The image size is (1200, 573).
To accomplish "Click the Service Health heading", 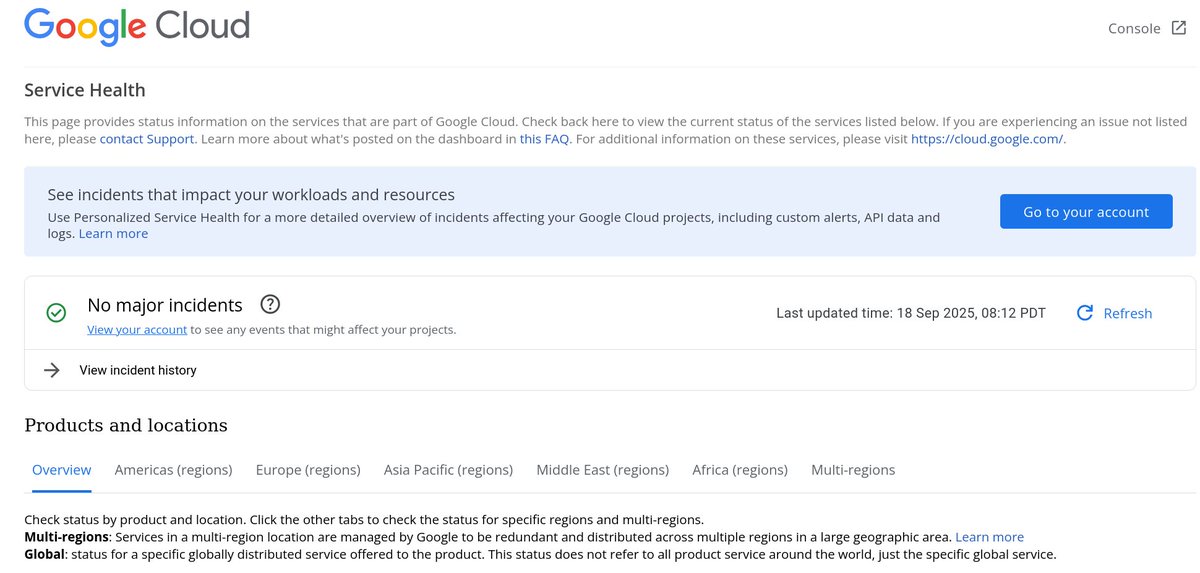I will pyautogui.click(x=85, y=90).
